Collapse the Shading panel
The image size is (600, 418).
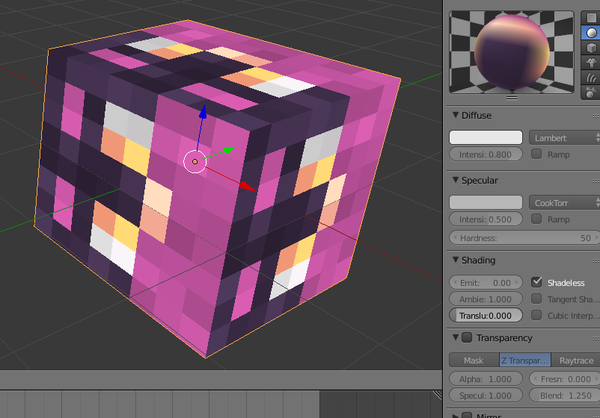[456, 261]
